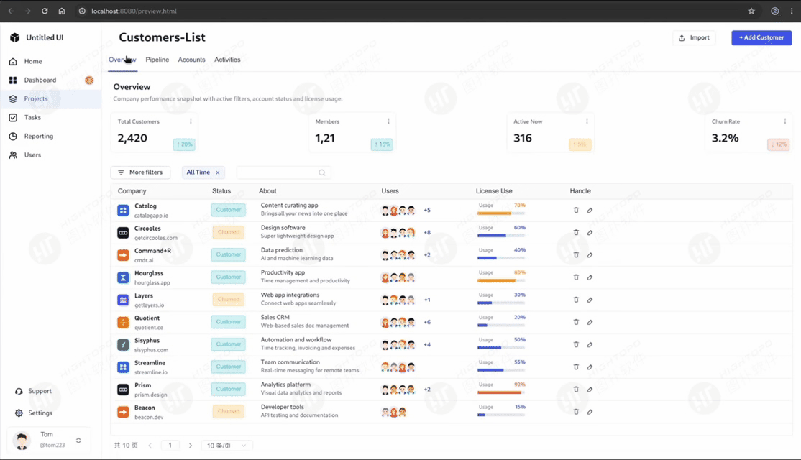Remove the All Time filter tag

click(x=218, y=173)
